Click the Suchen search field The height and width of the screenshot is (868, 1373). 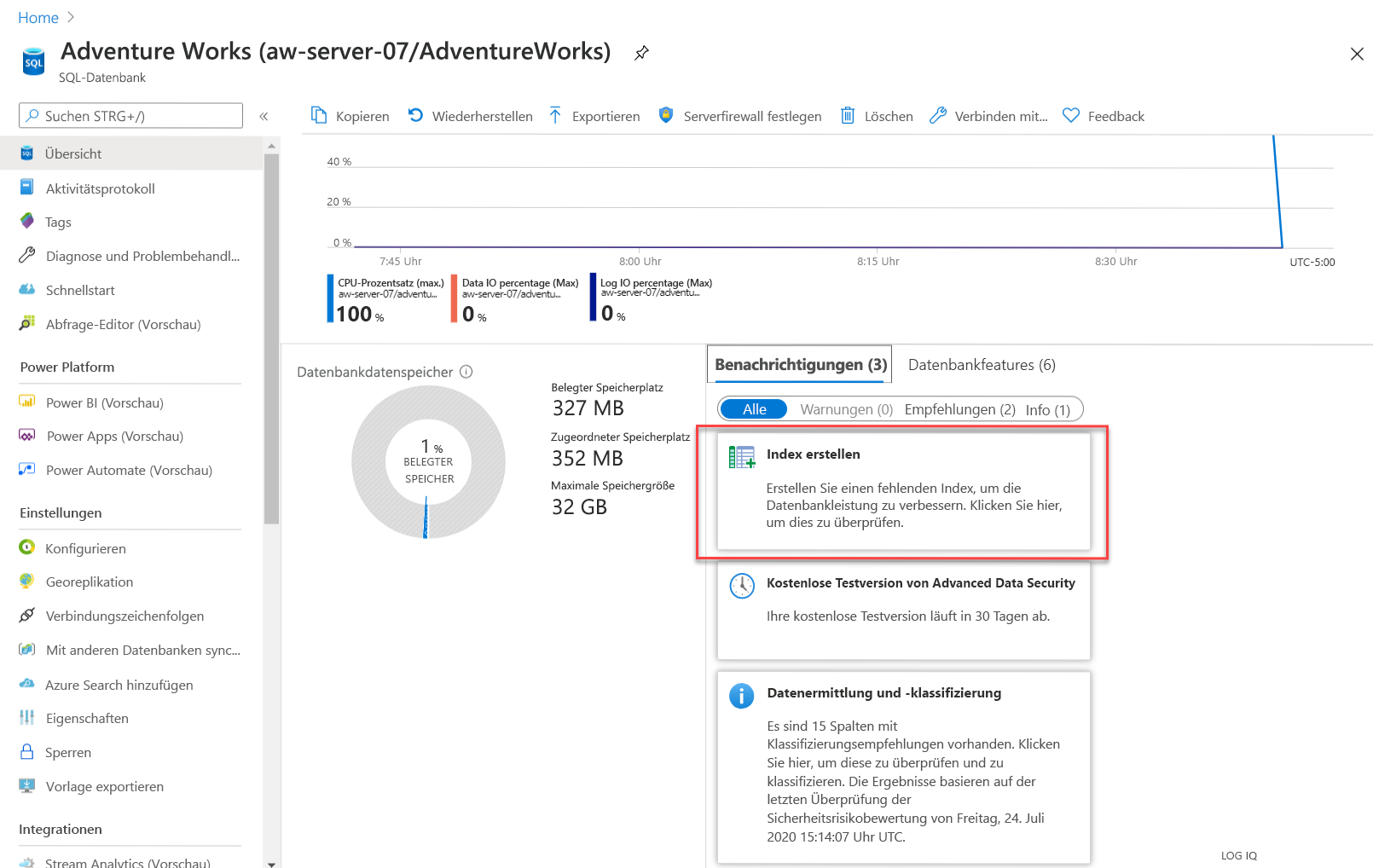pyautogui.click(x=130, y=116)
